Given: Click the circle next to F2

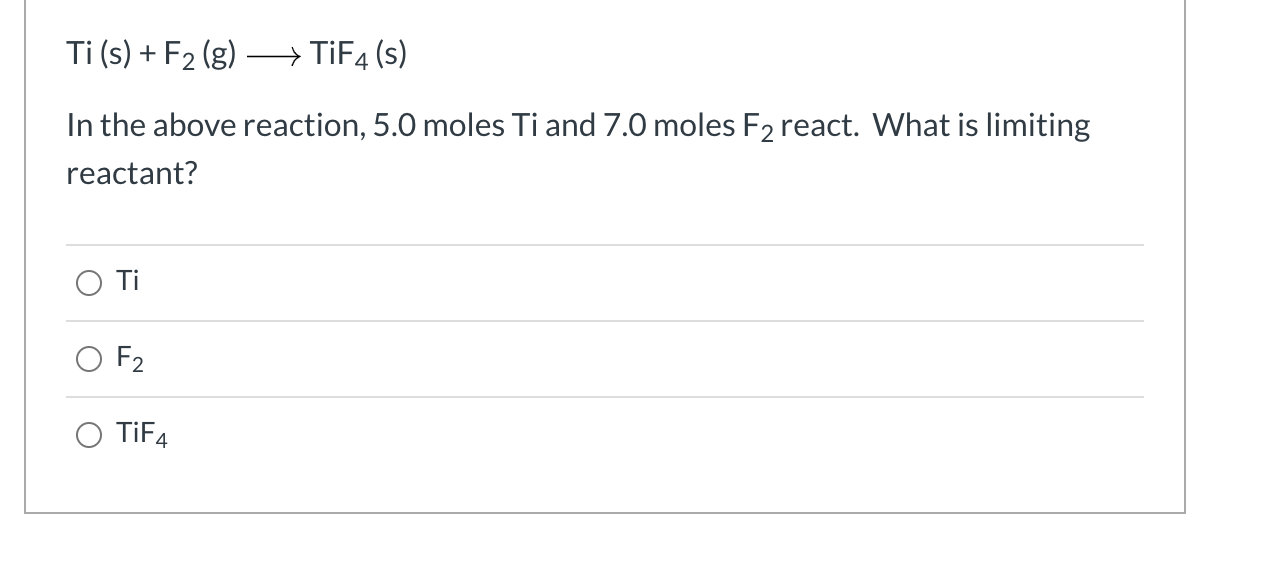Looking at the screenshot, I should 89,359.
